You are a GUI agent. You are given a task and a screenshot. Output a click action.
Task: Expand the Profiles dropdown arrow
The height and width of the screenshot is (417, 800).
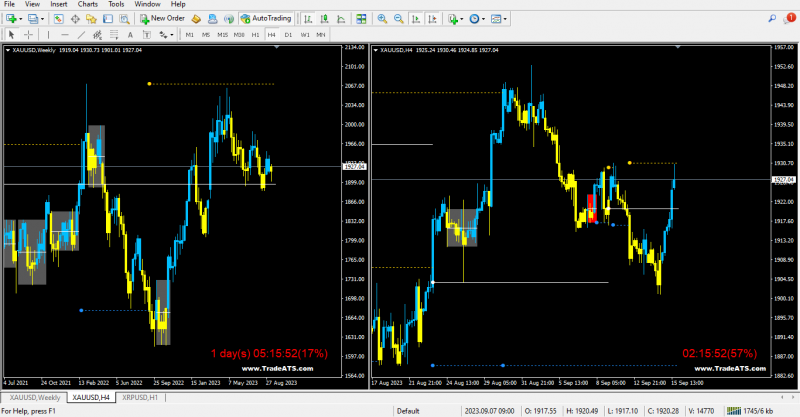pyautogui.click(x=42, y=19)
